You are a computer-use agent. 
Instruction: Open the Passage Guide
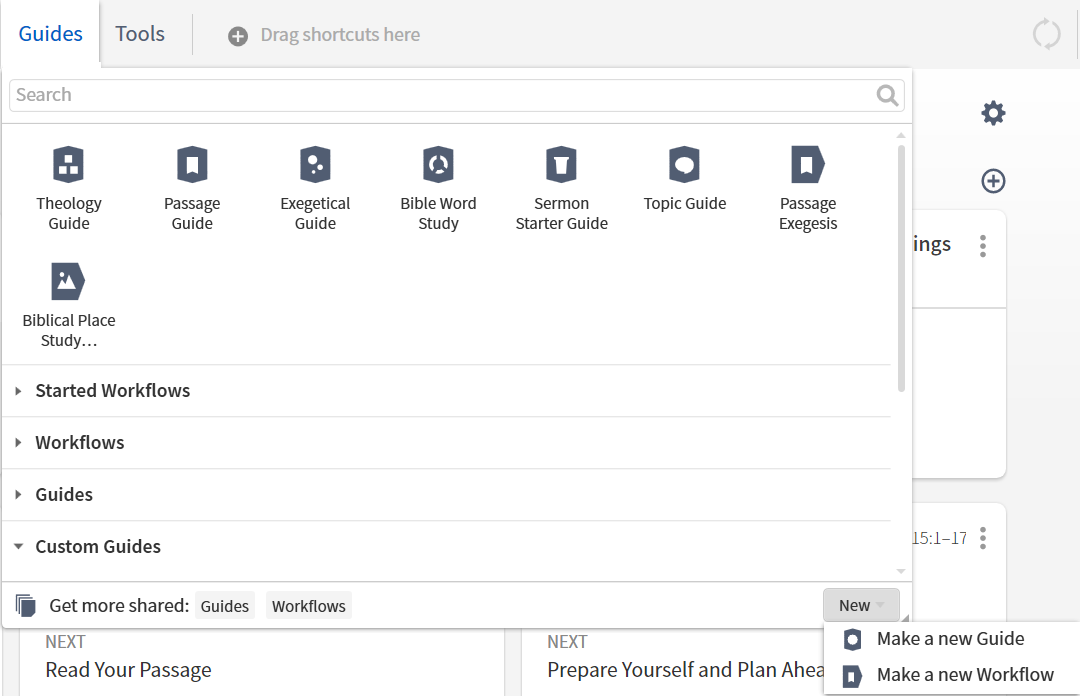pos(192,185)
